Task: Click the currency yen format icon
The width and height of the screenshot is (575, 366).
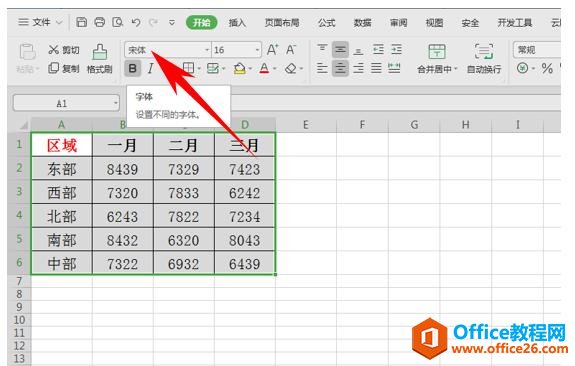Action: click(523, 68)
